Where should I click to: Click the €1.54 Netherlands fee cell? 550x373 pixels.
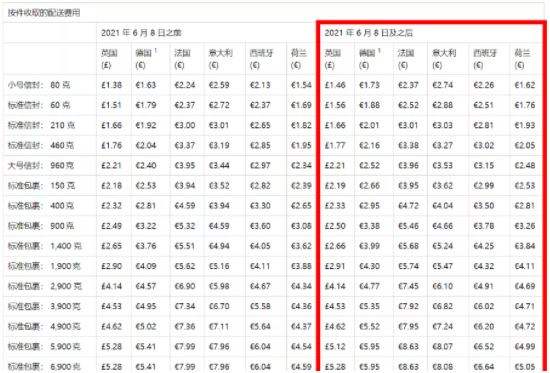[x=301, y=85]
